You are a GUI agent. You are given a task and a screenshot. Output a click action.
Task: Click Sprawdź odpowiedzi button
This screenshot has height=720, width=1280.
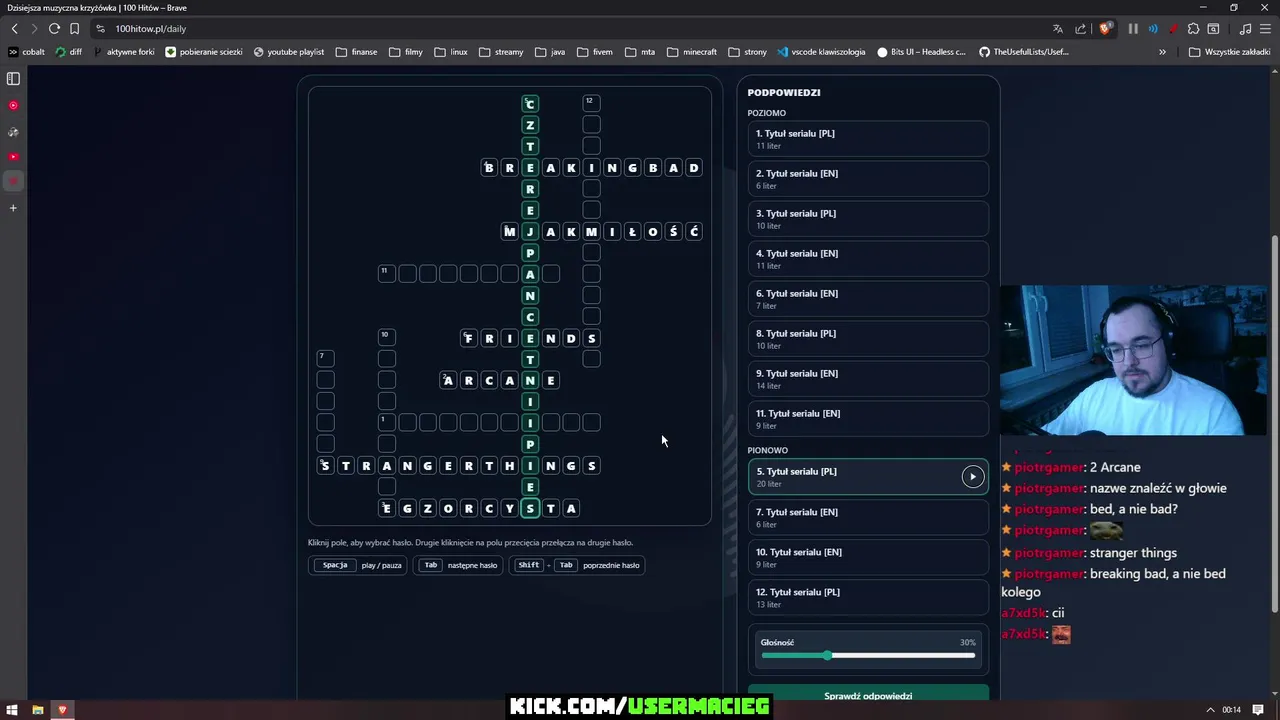[x=868, y=694]
